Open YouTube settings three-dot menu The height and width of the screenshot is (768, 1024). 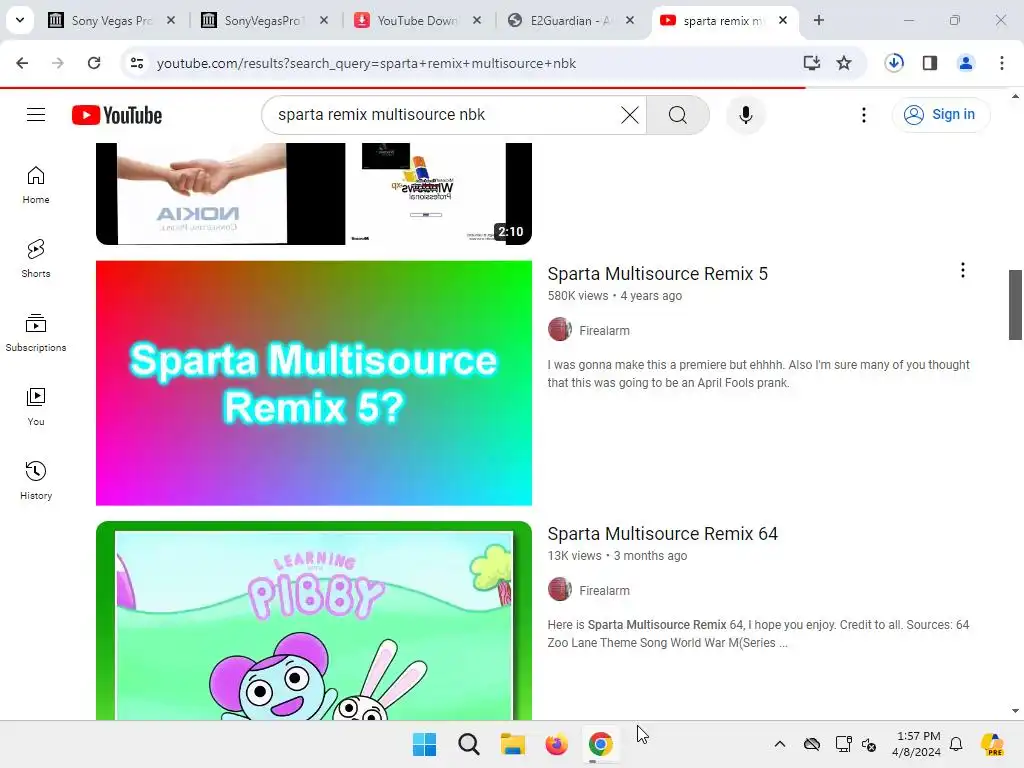coord(863,115)
